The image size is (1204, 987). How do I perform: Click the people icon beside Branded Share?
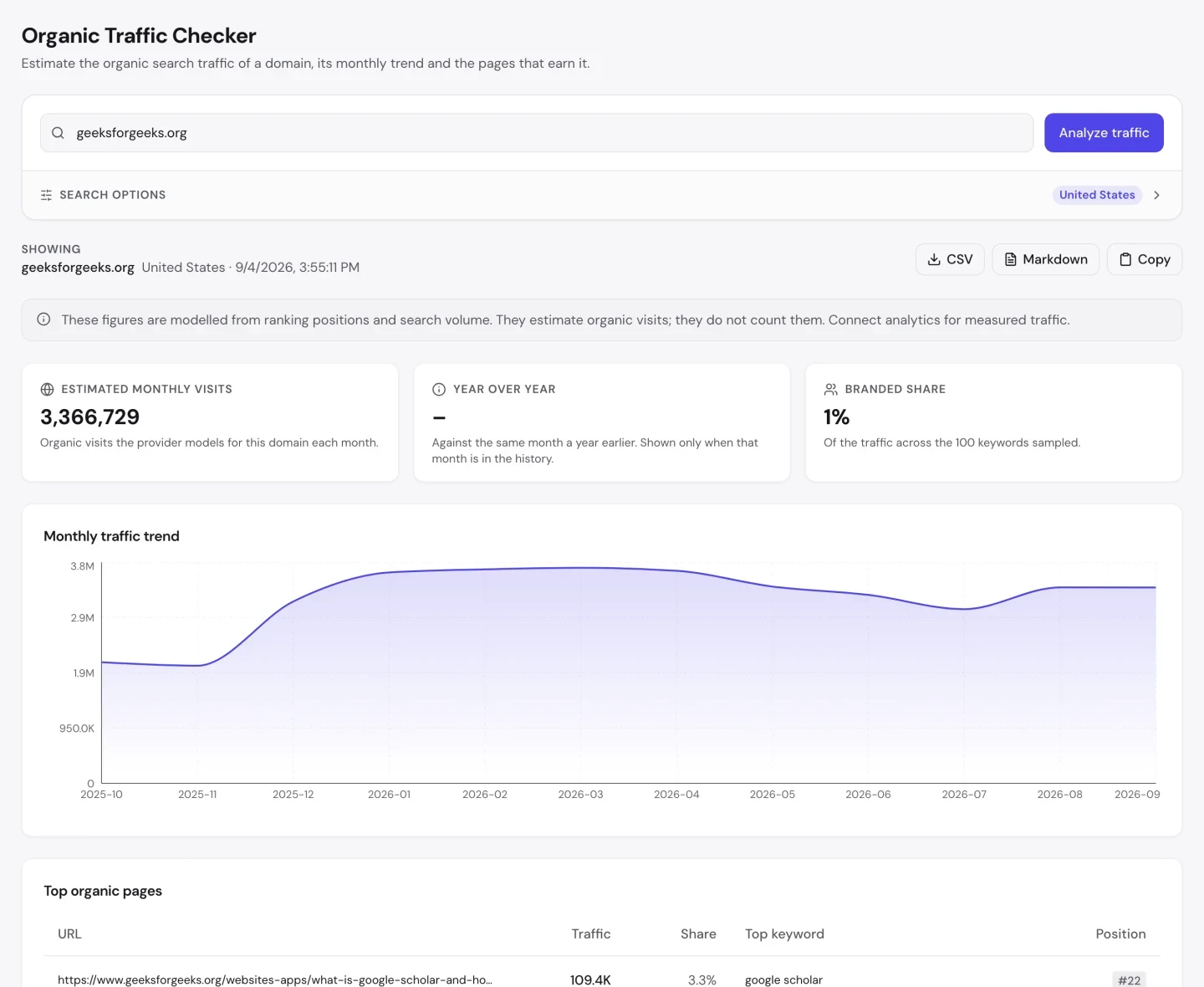click(x=830, y=389)
